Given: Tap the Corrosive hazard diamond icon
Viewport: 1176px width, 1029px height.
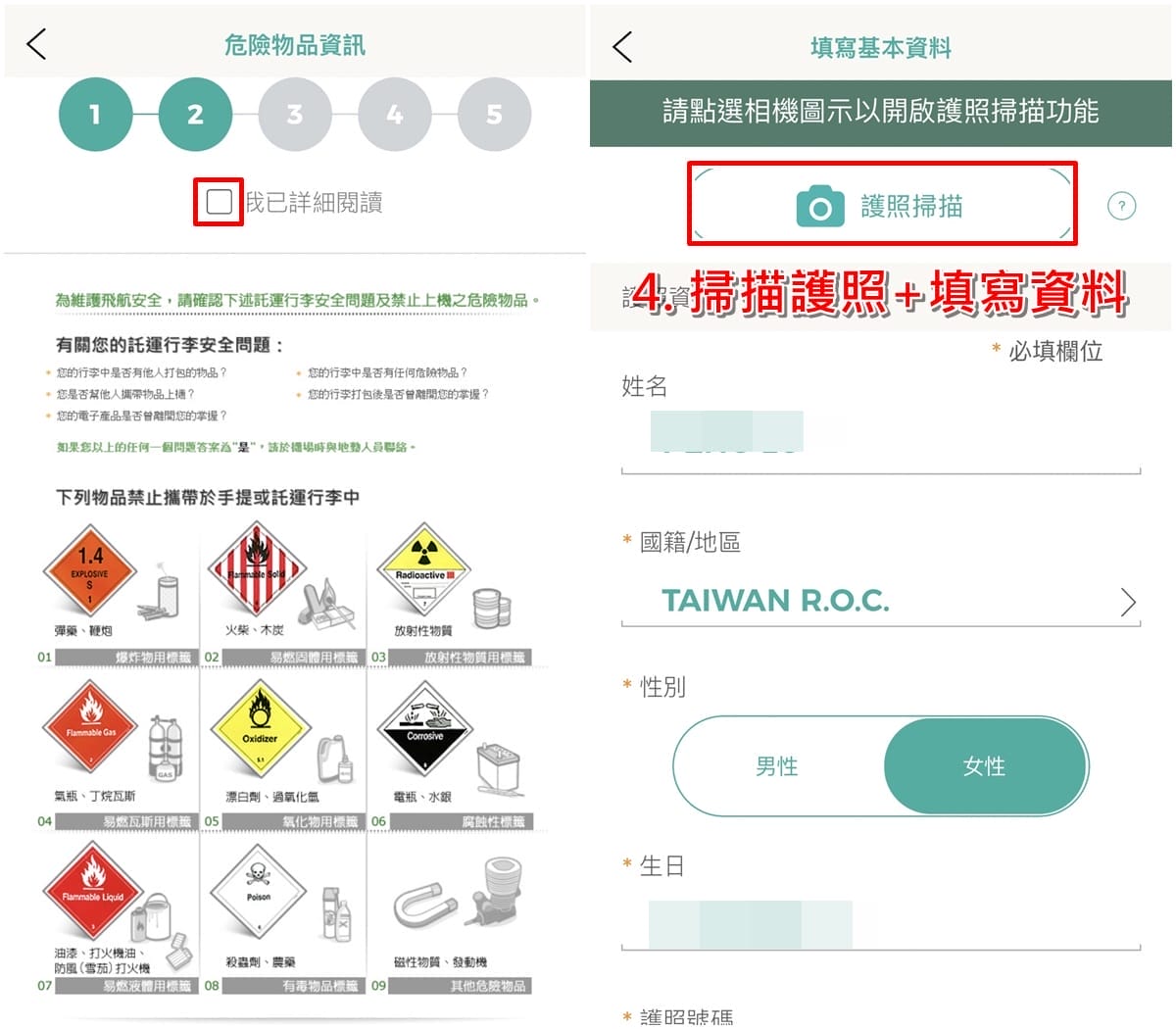Looking at the screenshot, I should pos(424,730).
